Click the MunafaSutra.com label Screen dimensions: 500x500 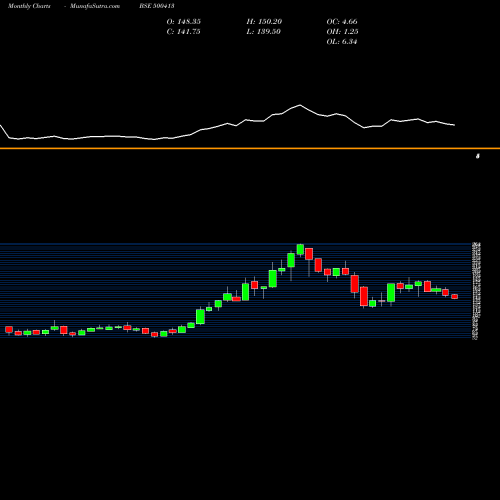(x=95, y=6)
